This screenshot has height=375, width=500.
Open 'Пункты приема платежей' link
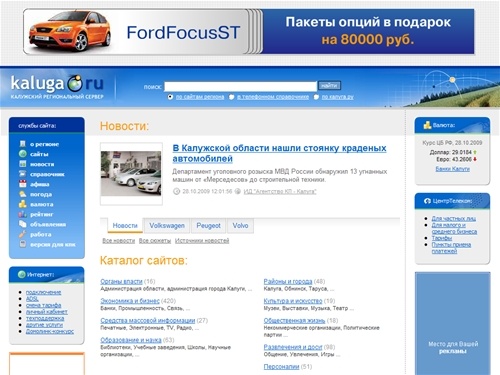[451, 248]
